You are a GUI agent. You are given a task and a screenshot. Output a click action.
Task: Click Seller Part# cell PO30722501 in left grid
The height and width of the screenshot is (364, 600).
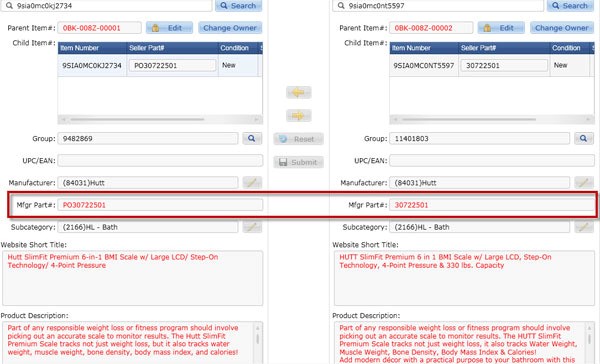[x=172, y=65]
